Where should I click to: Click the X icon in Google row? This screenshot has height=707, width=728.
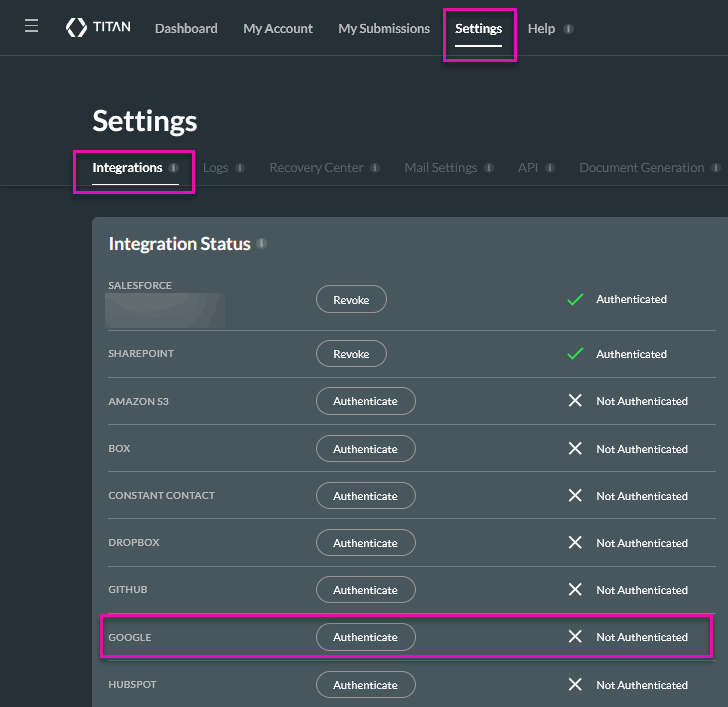click(x=575, y=636)
